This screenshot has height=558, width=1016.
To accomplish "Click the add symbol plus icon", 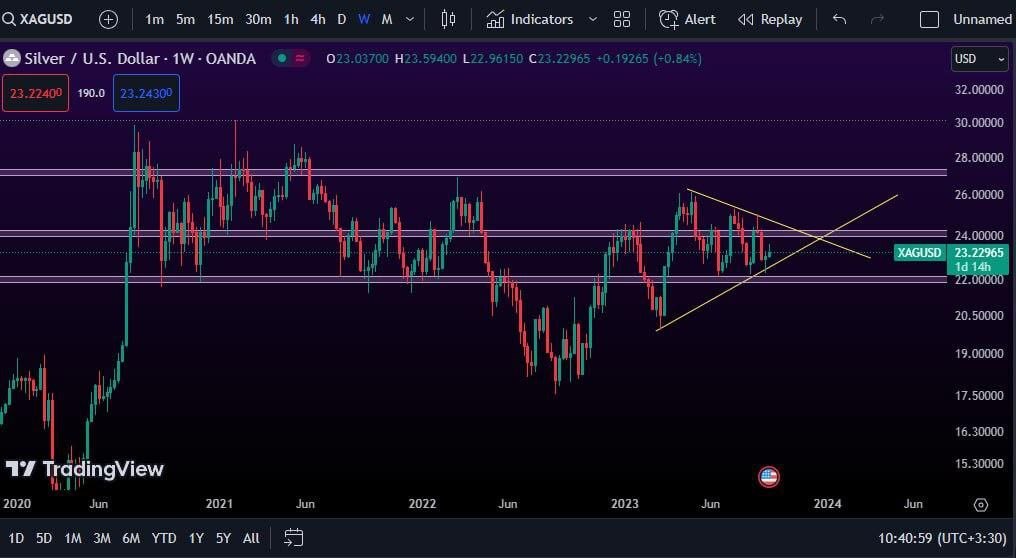I will pos(108,19).
